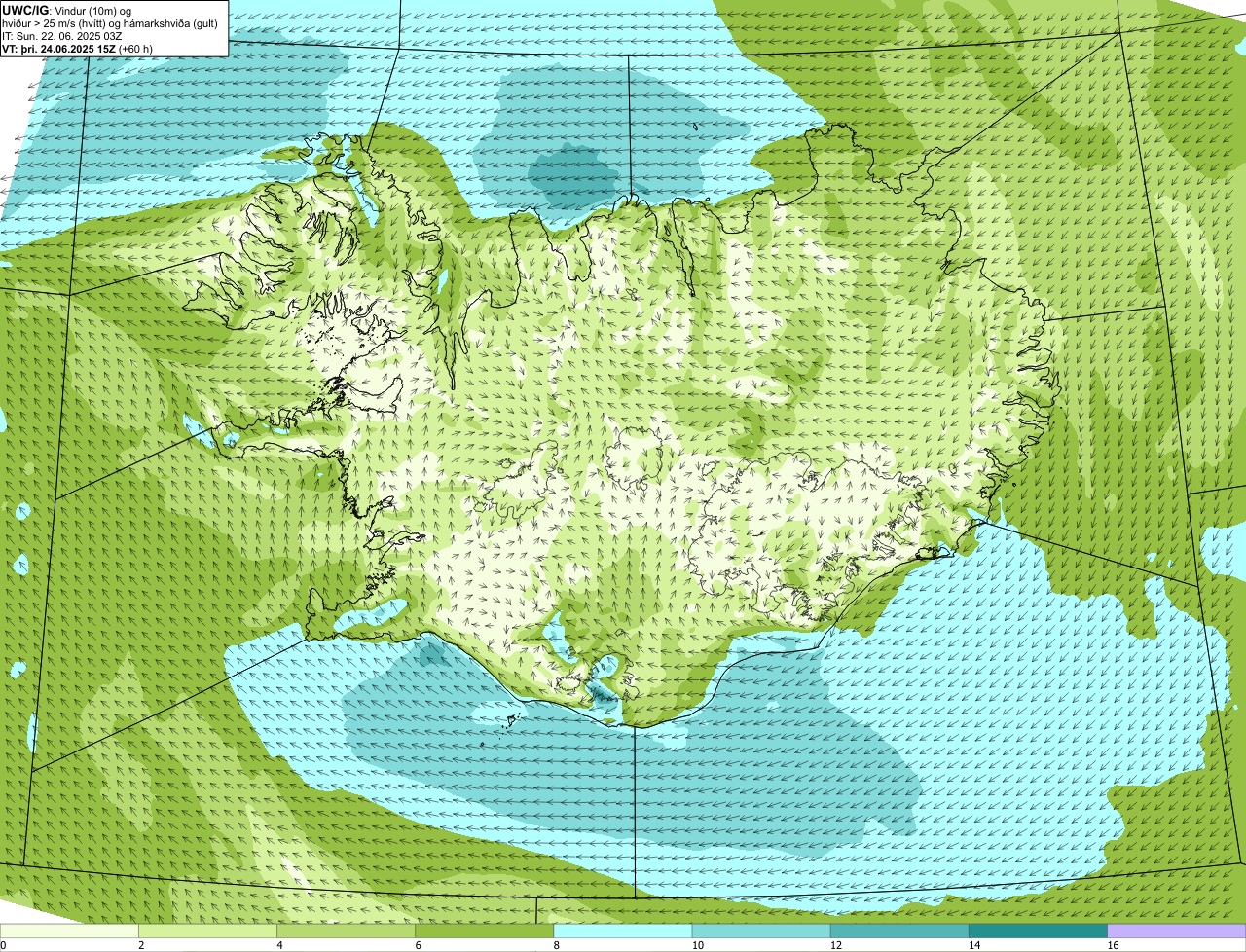The height and width of the screenshot is (952, 1246).
Task: Click the 4–6 m/s green legend swatch
Action: pos(346,932)
